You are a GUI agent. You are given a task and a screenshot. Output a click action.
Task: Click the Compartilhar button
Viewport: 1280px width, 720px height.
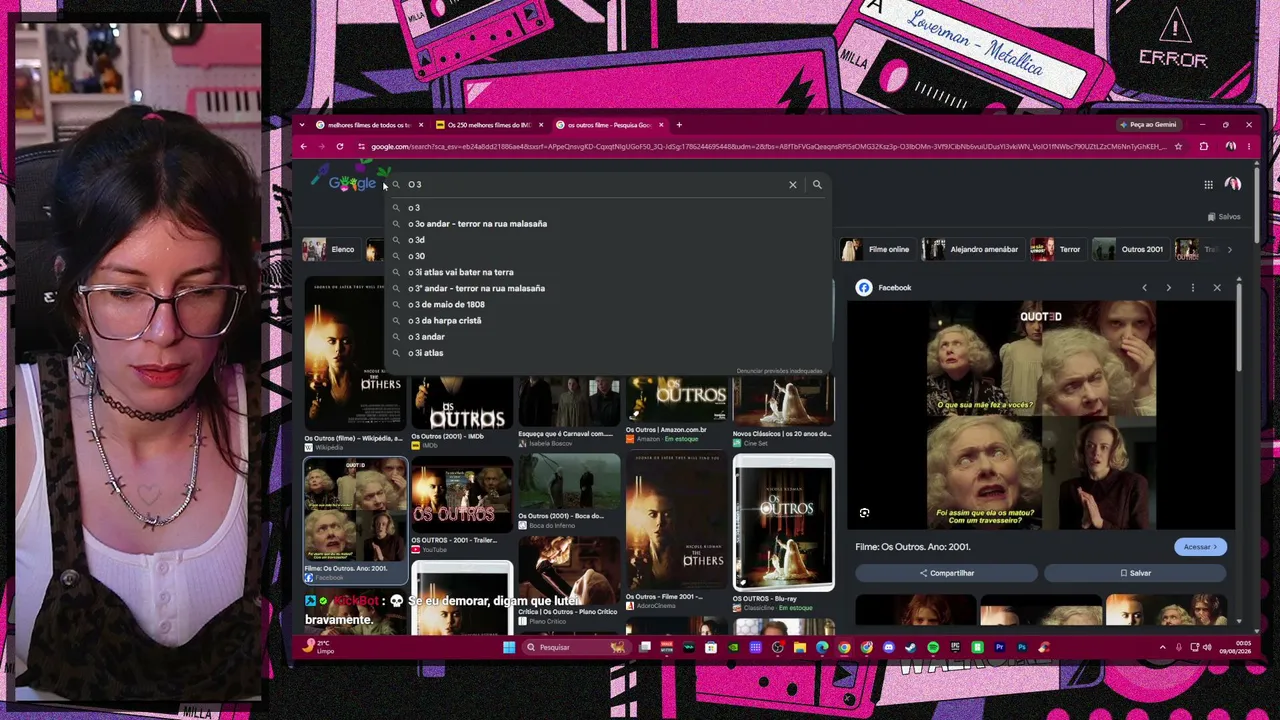[946, 573]
